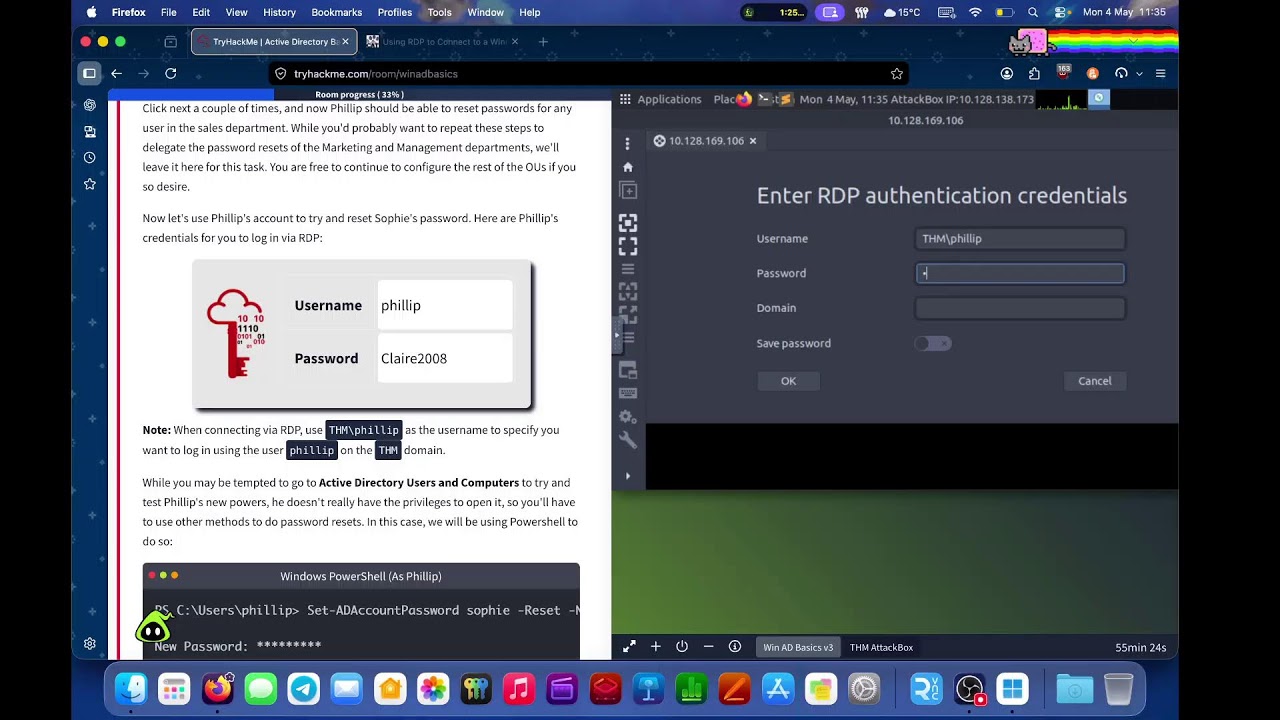Open Remmina preferences gears icon
This screenshot has width=1280, height=720.
click(x=627, y=417)
